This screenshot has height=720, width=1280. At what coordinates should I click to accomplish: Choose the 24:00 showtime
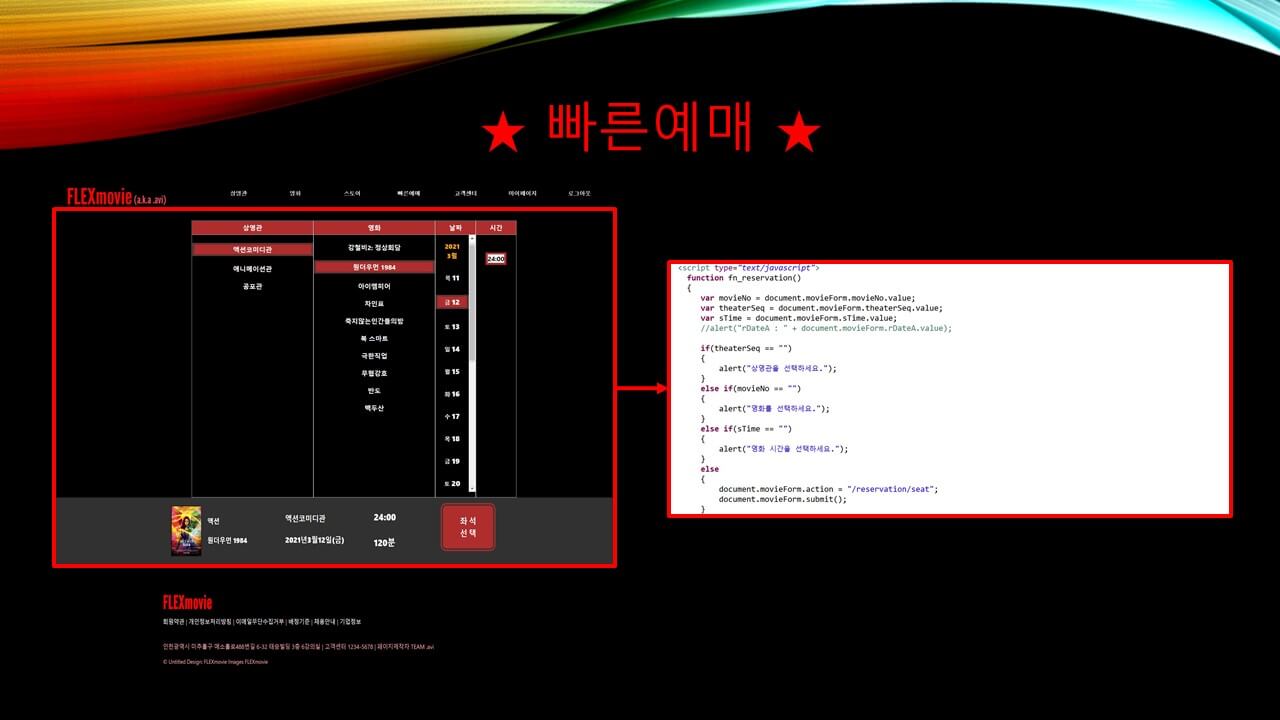click(x=495, y=259)
